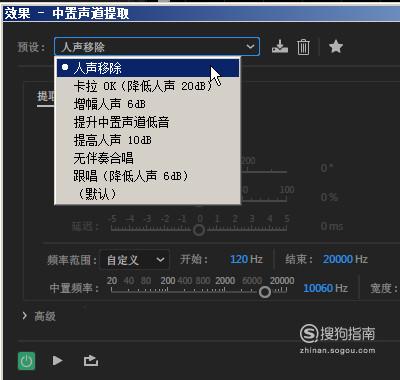Image resolution: width=400 pixels, height=380 pixels.
Task: Click the 0 % value field
Action: pos(329,197)
